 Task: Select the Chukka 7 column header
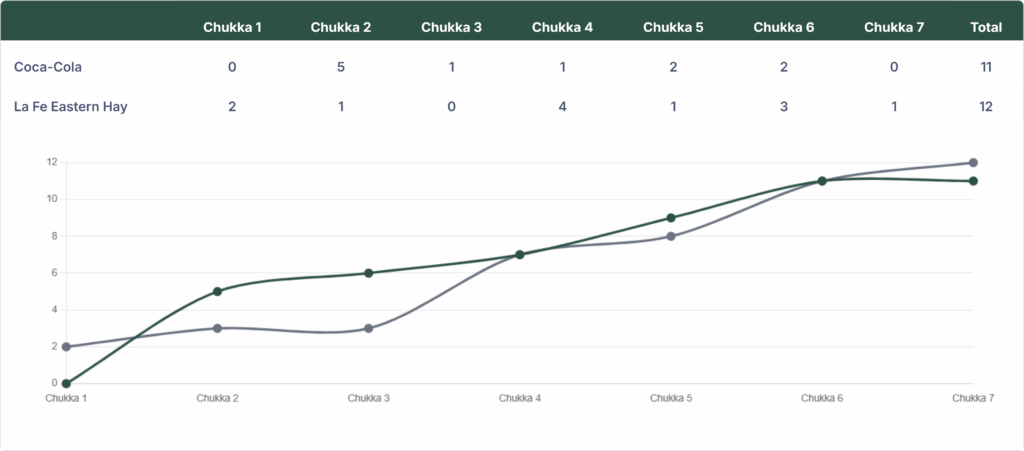coord(893,27)
